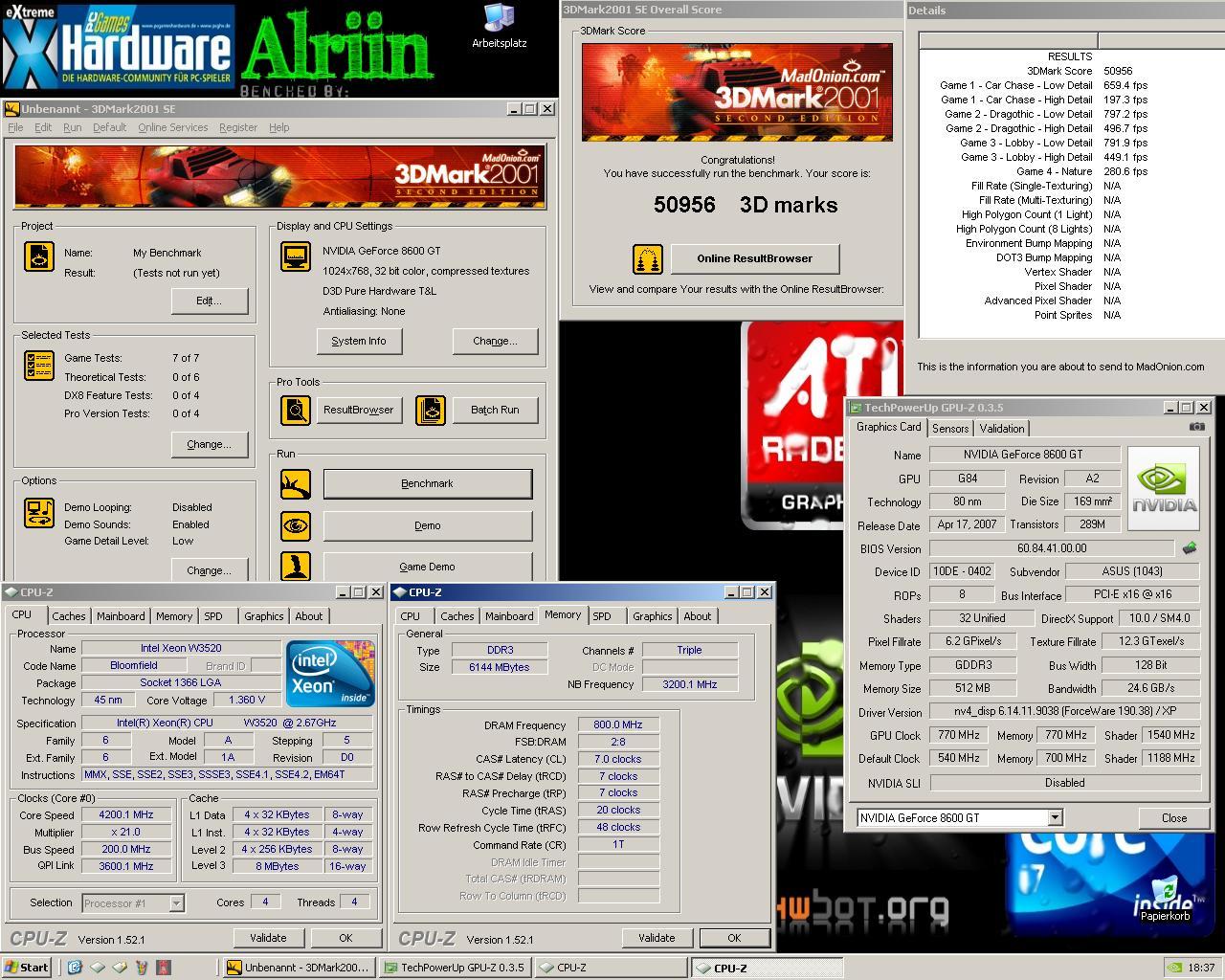The image size is (1225, 980).
Task: Click the Display and CPU Settings monitor icon
Action: point(296,256)
